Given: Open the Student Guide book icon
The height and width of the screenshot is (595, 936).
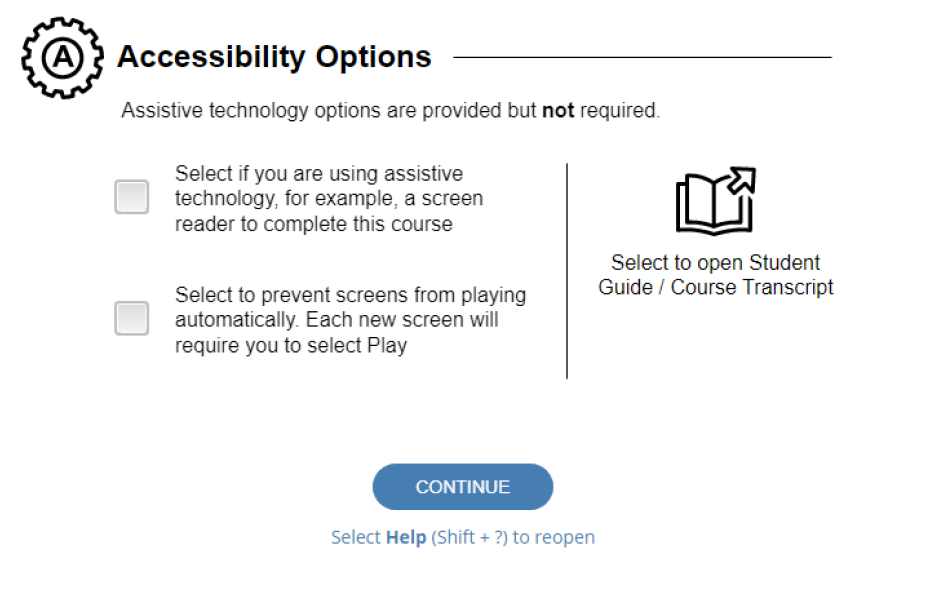Looking at the screenshot, I should (716, 200).
